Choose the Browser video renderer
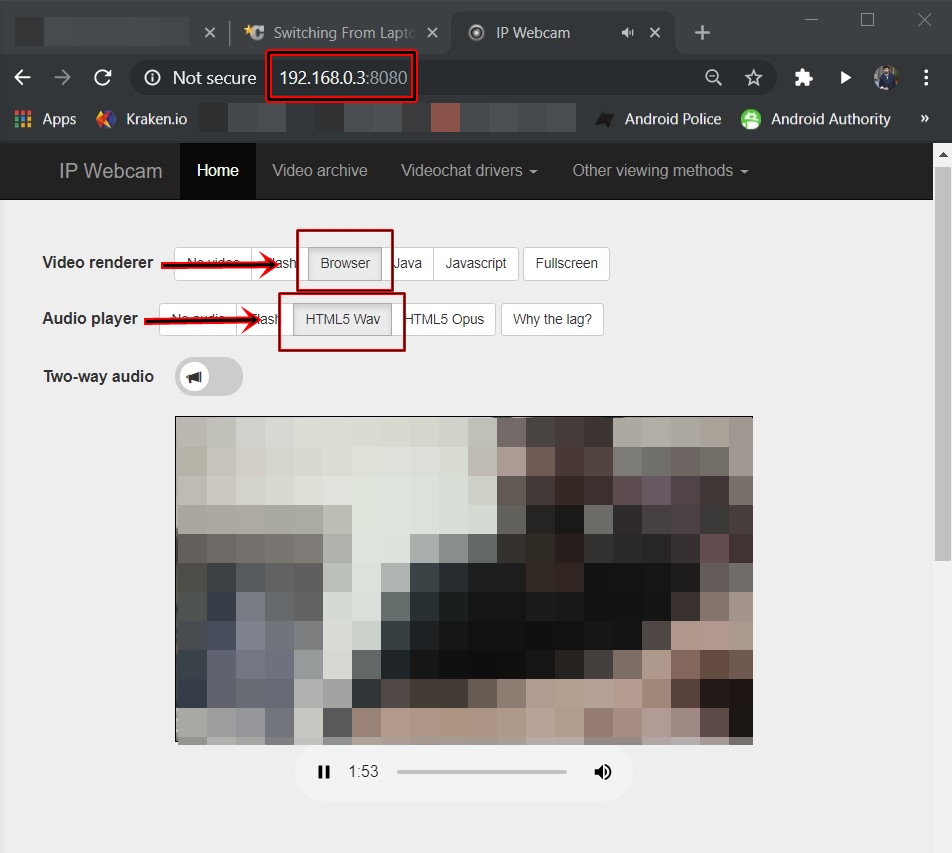Viewport: 952px width, 853px height. 345,263
